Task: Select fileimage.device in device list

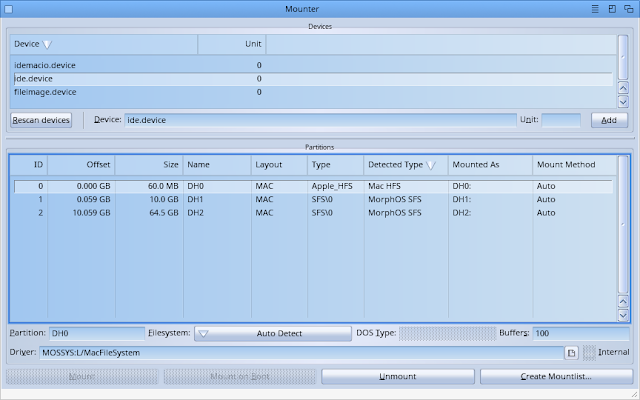Action: 313,92
